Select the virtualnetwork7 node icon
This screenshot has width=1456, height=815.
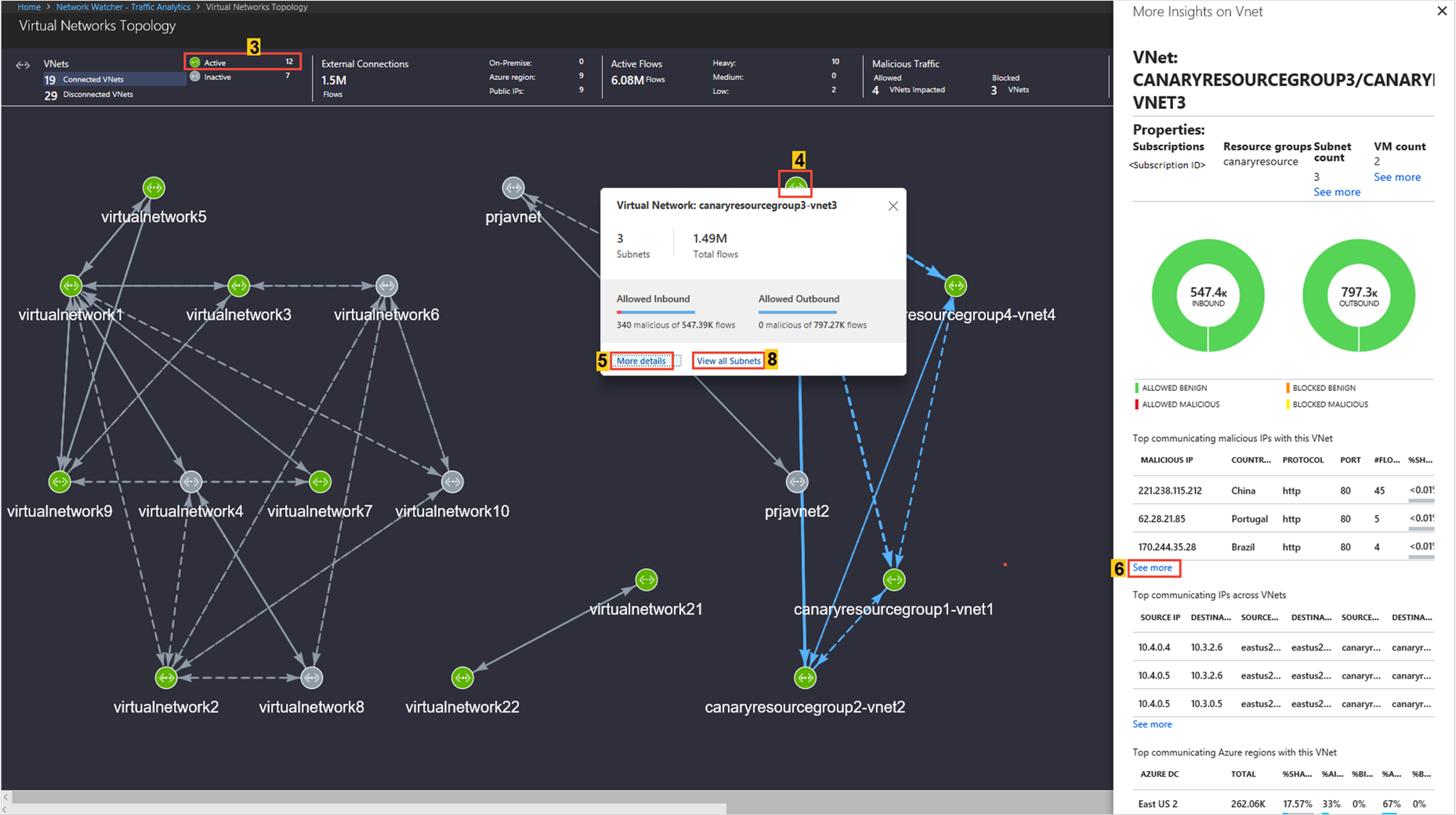click(320, 482)
